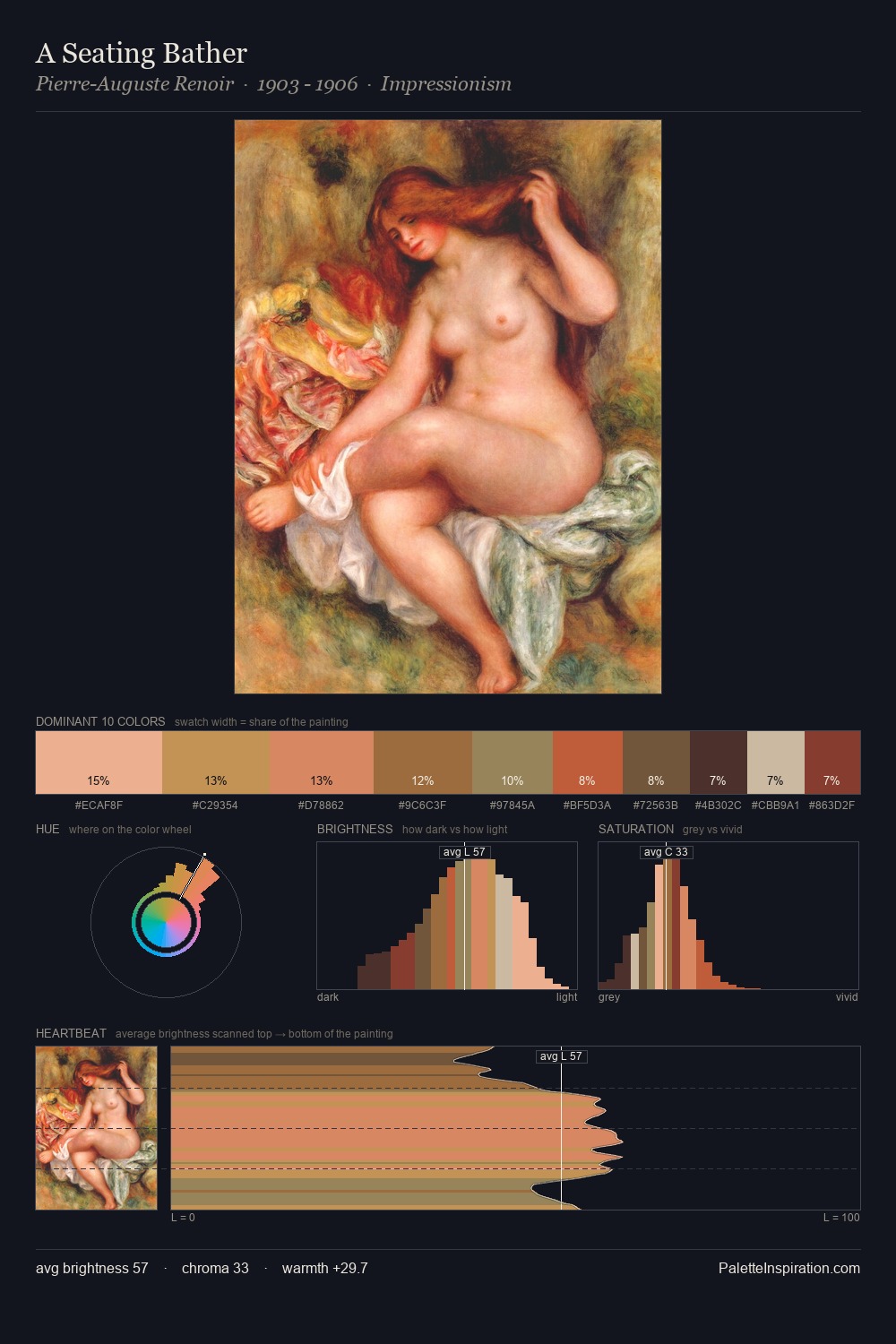
Task: Click 'swatch width = share of the painting'
Action: [262, 721]
